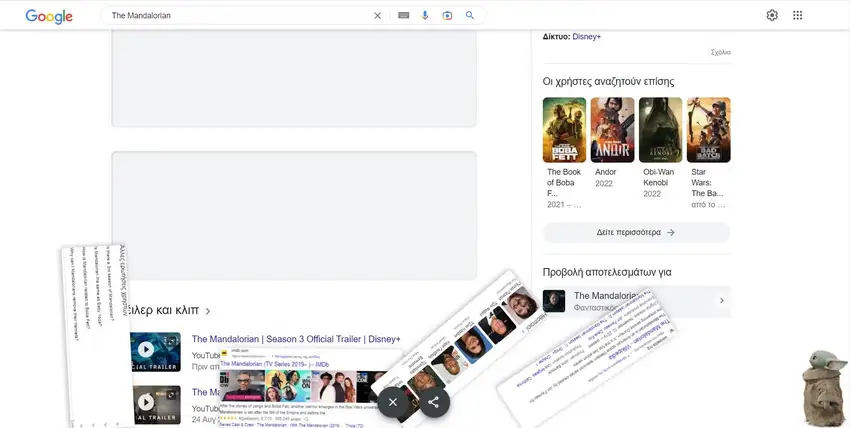Click the Σχόλια feedback link

pyautogui.click(x=720, y=52)
